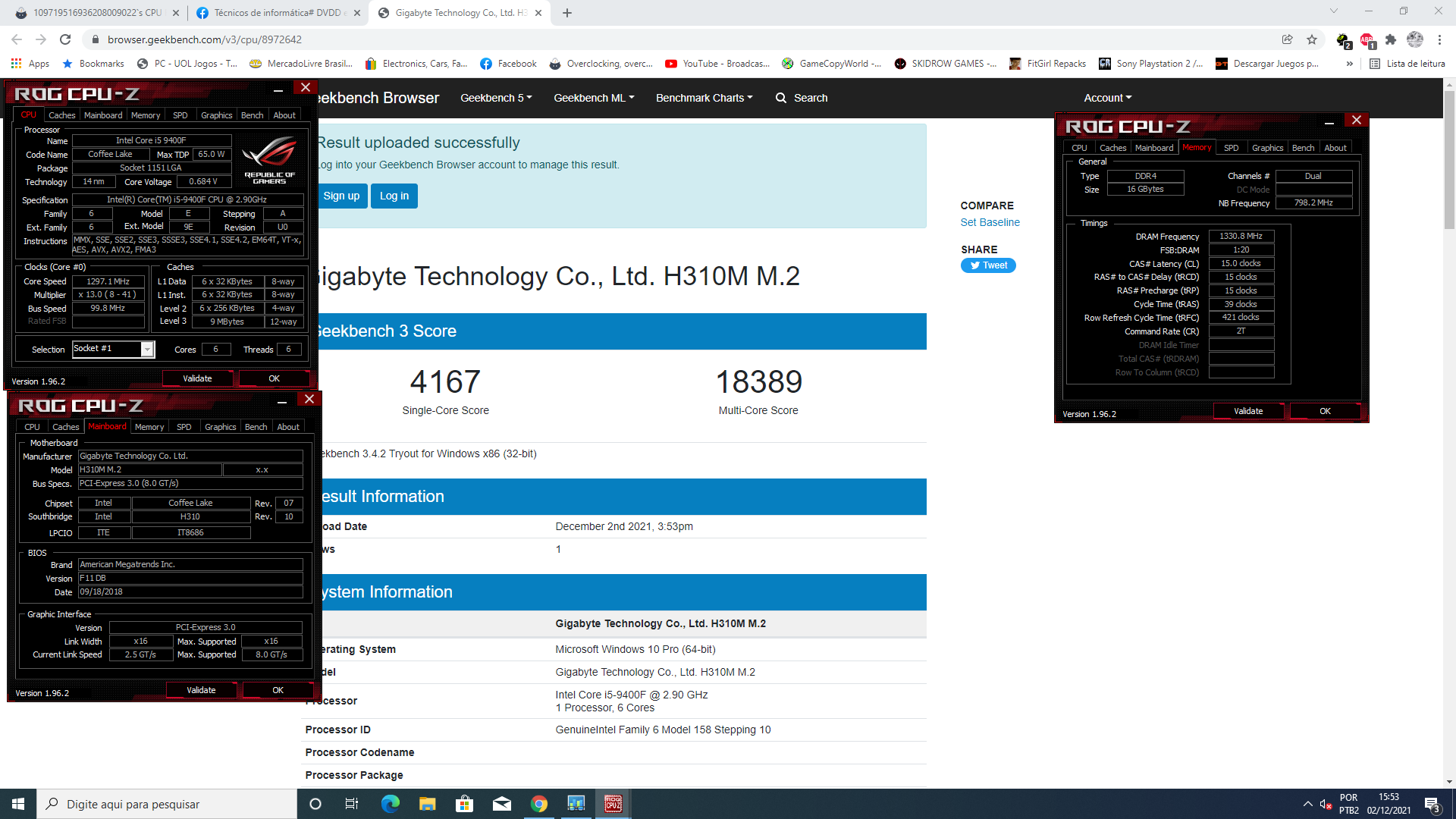
Task: Bookmark this page with the star icon
Action: tap(1312, 39)
